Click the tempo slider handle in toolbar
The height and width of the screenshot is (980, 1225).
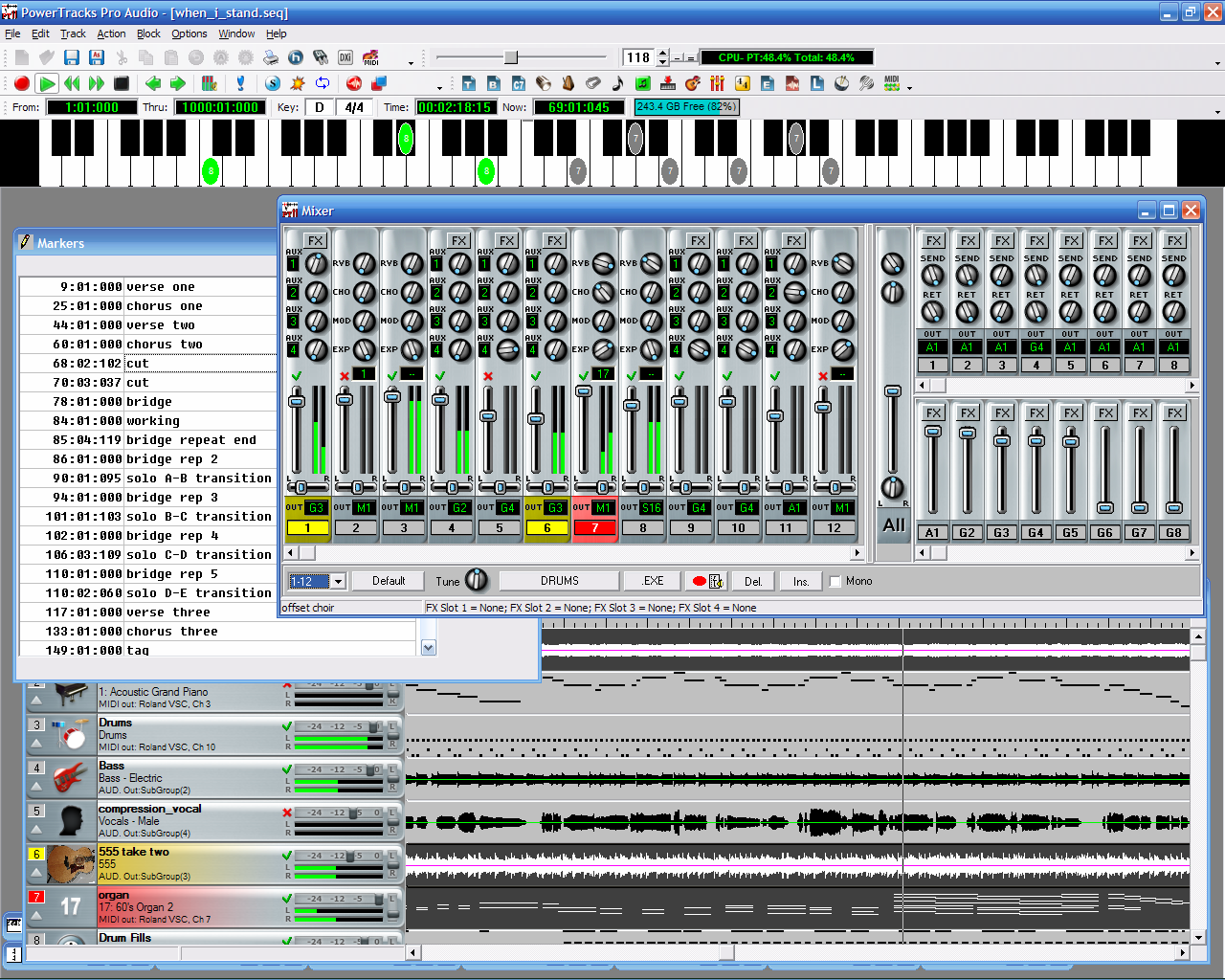[x=511, y=57]
